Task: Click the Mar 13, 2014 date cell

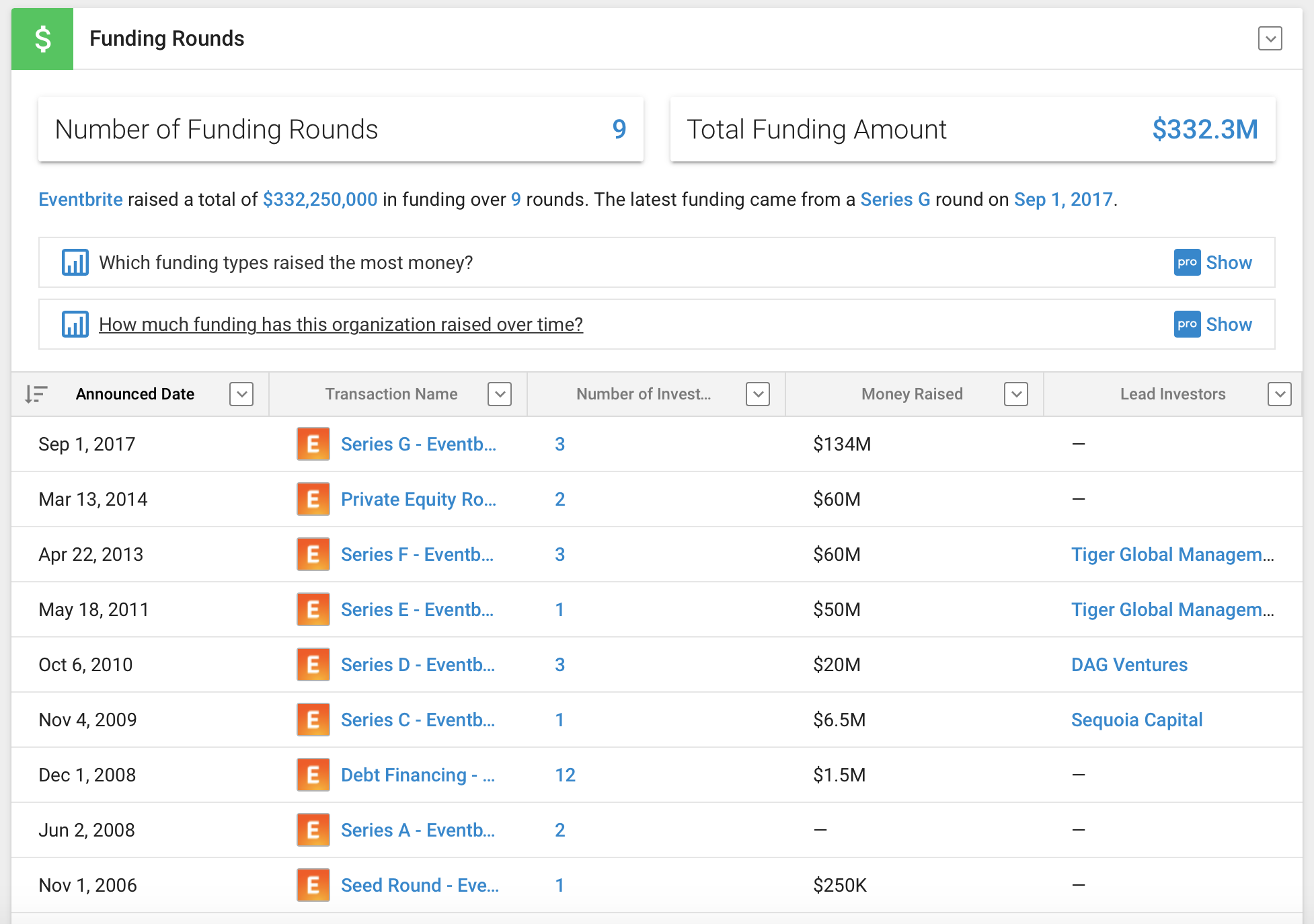Action: pyautogui.click(x=93, y=499)
